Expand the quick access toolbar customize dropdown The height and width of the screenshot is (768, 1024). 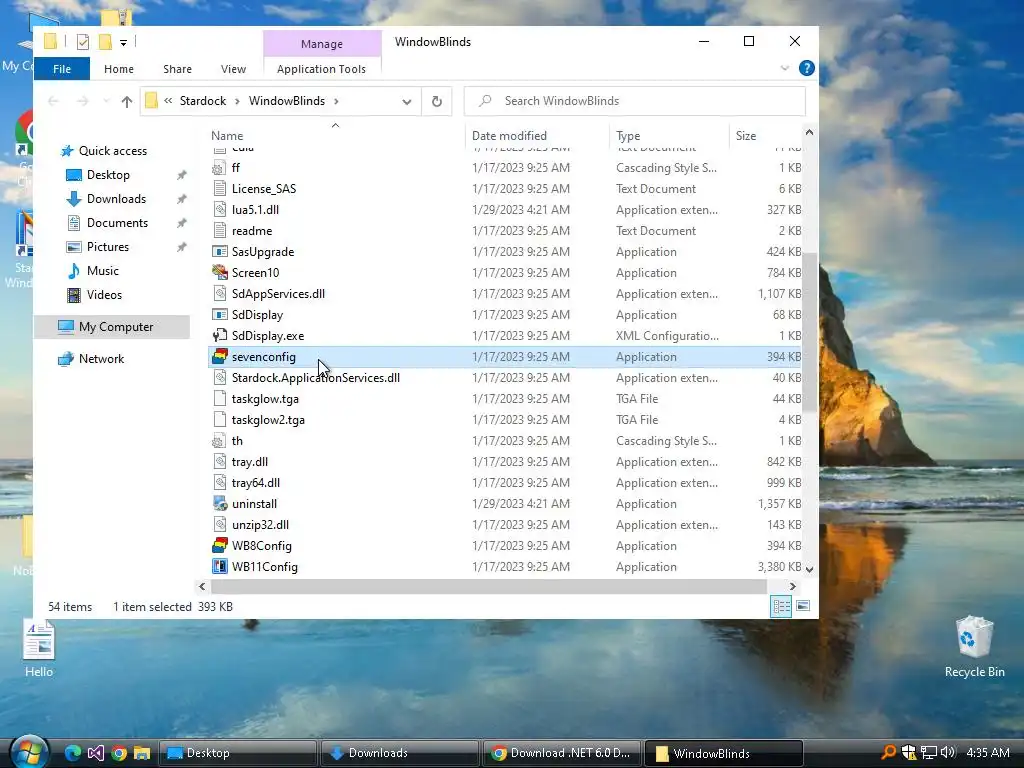click(123, 42)
